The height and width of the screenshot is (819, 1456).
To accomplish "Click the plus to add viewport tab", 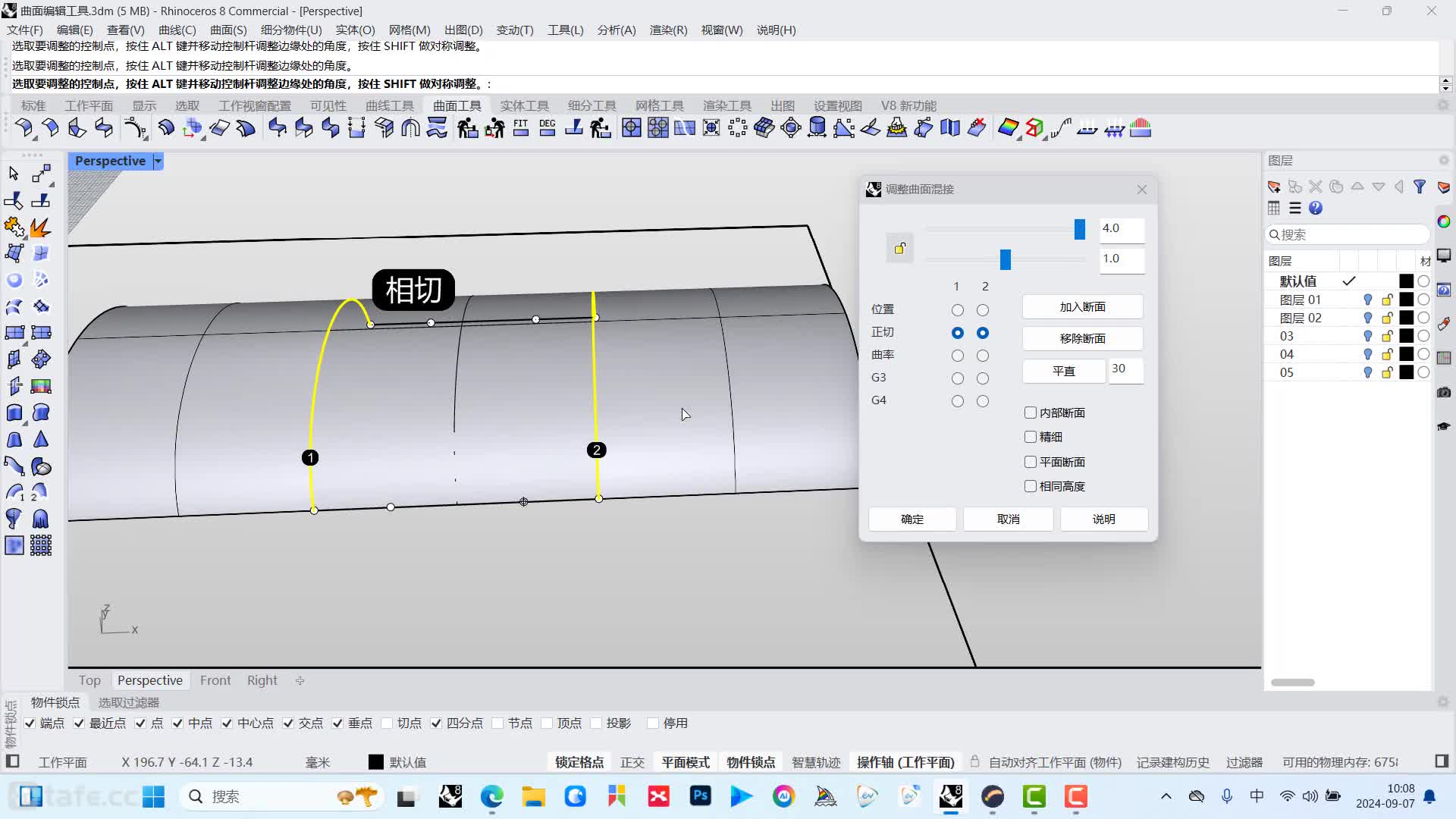I will pyautogui.click(x=300, y=680).
